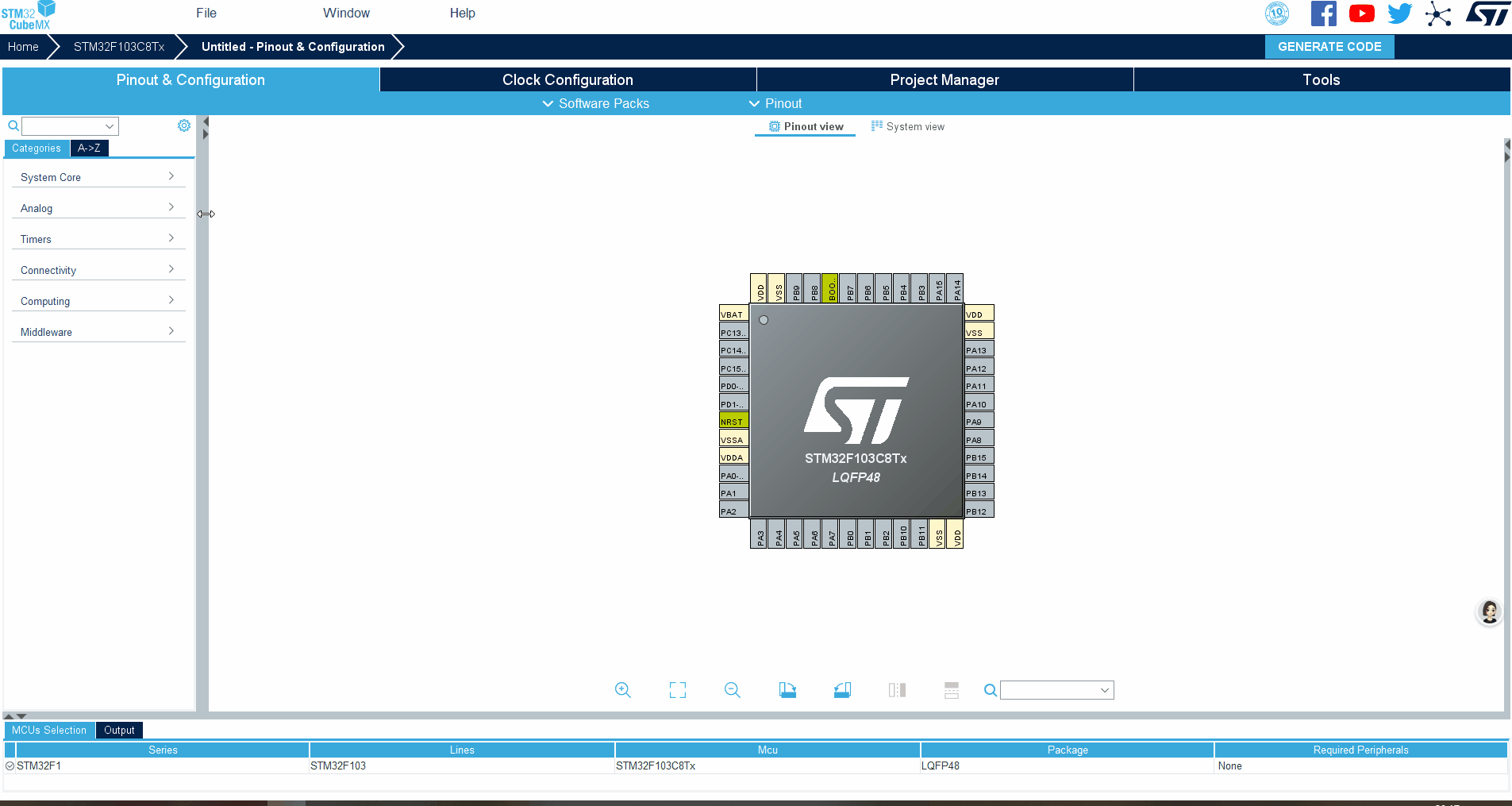Image resolution: width=1512 pixels, height=806 pixels.
Task: Expand the Computing category
Action: point(98,301)
